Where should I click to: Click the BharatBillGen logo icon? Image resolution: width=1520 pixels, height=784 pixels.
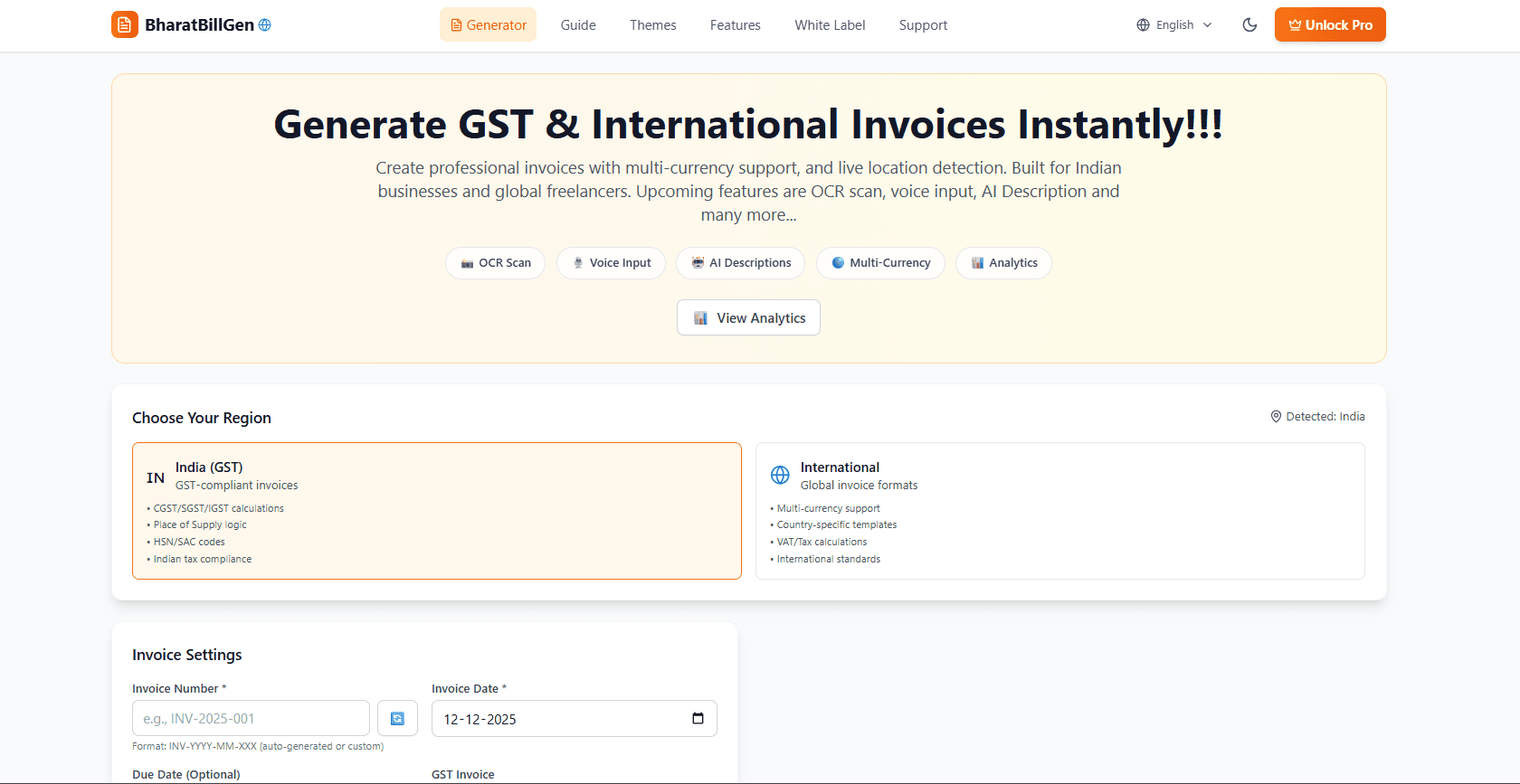click(x=125, y=25)
